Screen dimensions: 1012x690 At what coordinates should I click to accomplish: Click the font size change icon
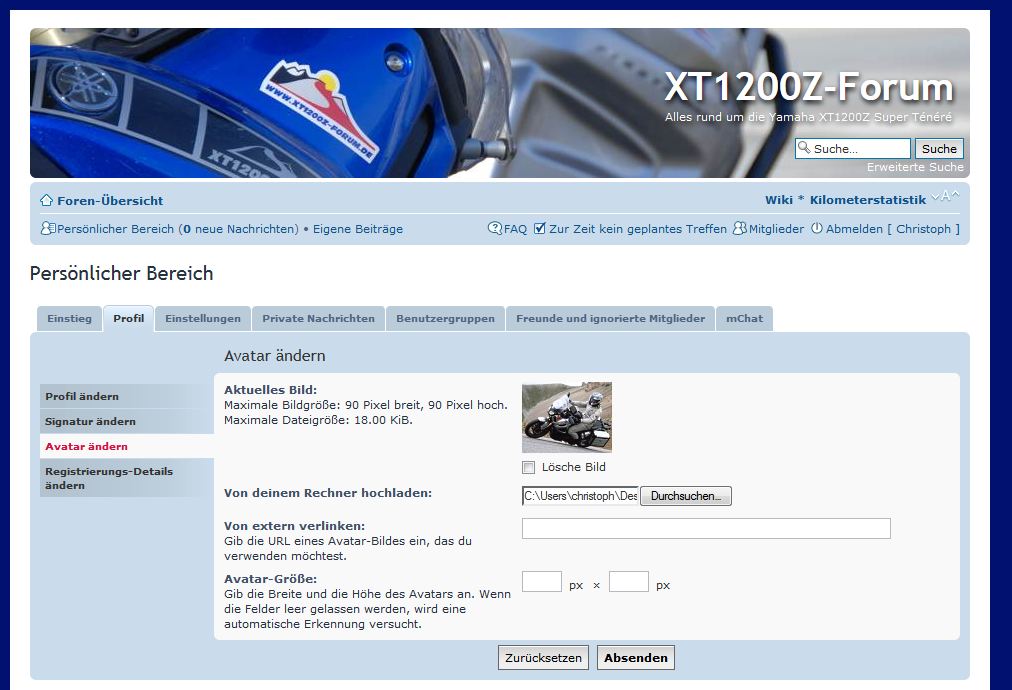tap(945, 197)
